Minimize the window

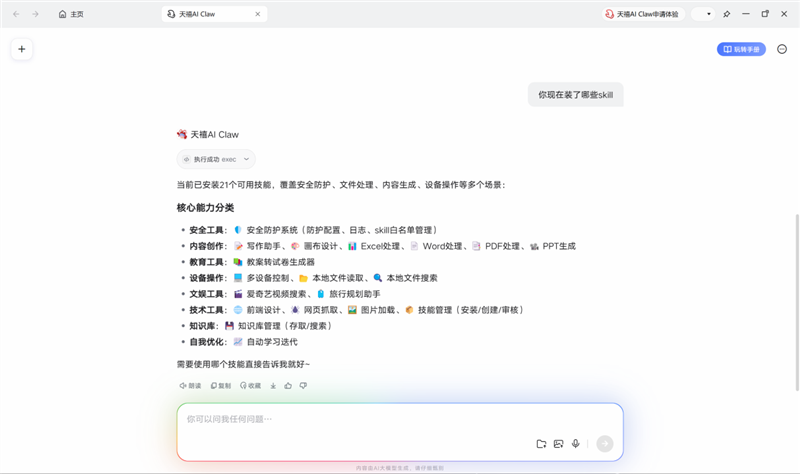click(x=745, y=14)
